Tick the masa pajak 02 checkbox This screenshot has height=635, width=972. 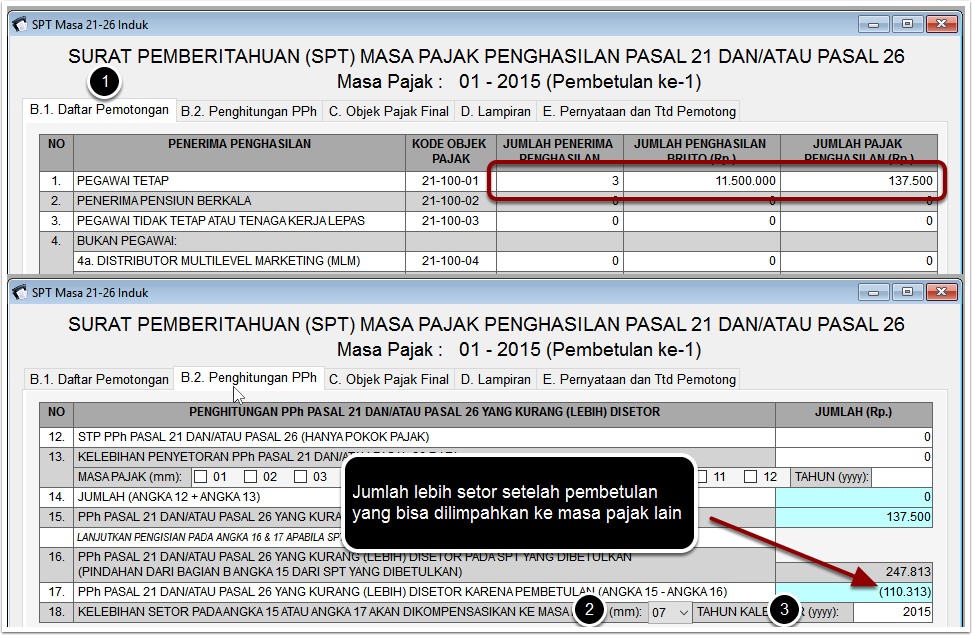(250, 477)
